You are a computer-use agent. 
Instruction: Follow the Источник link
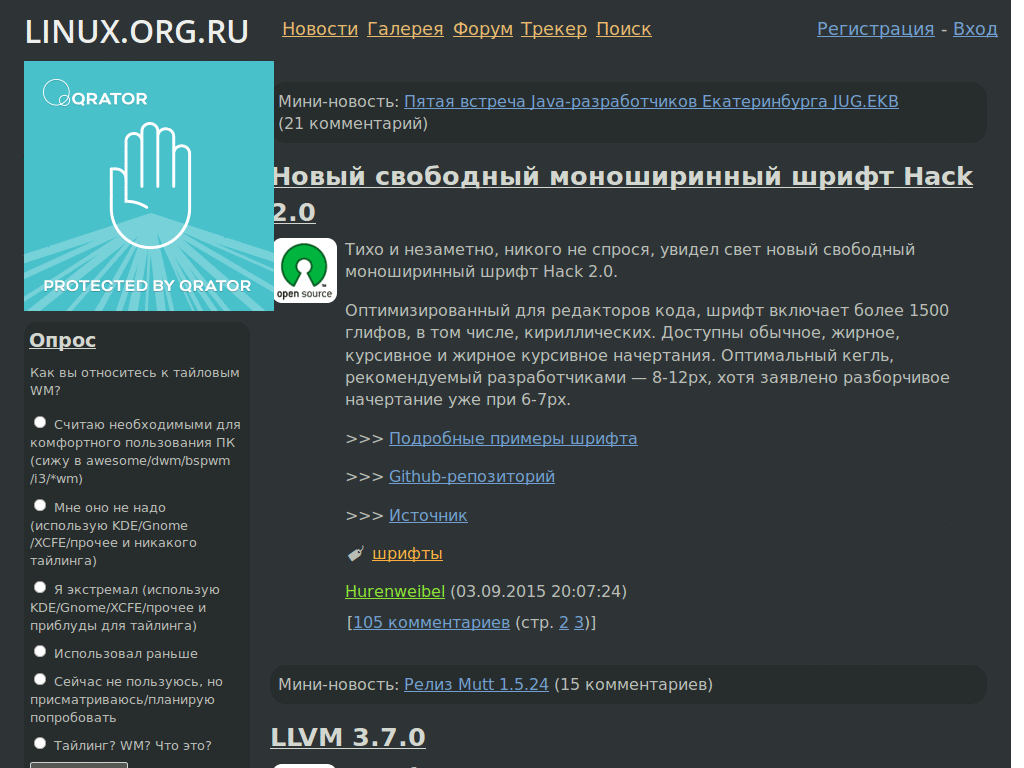428,515
